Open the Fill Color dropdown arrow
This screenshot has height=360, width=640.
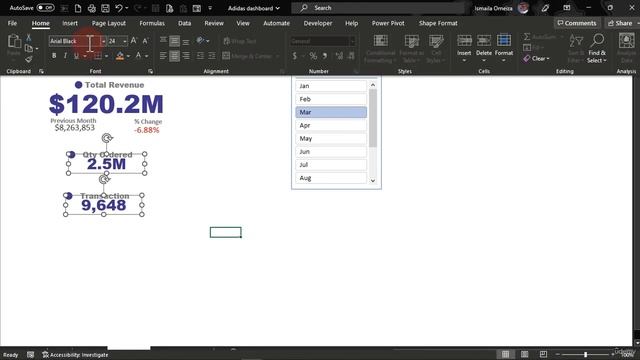click(128, 56)
